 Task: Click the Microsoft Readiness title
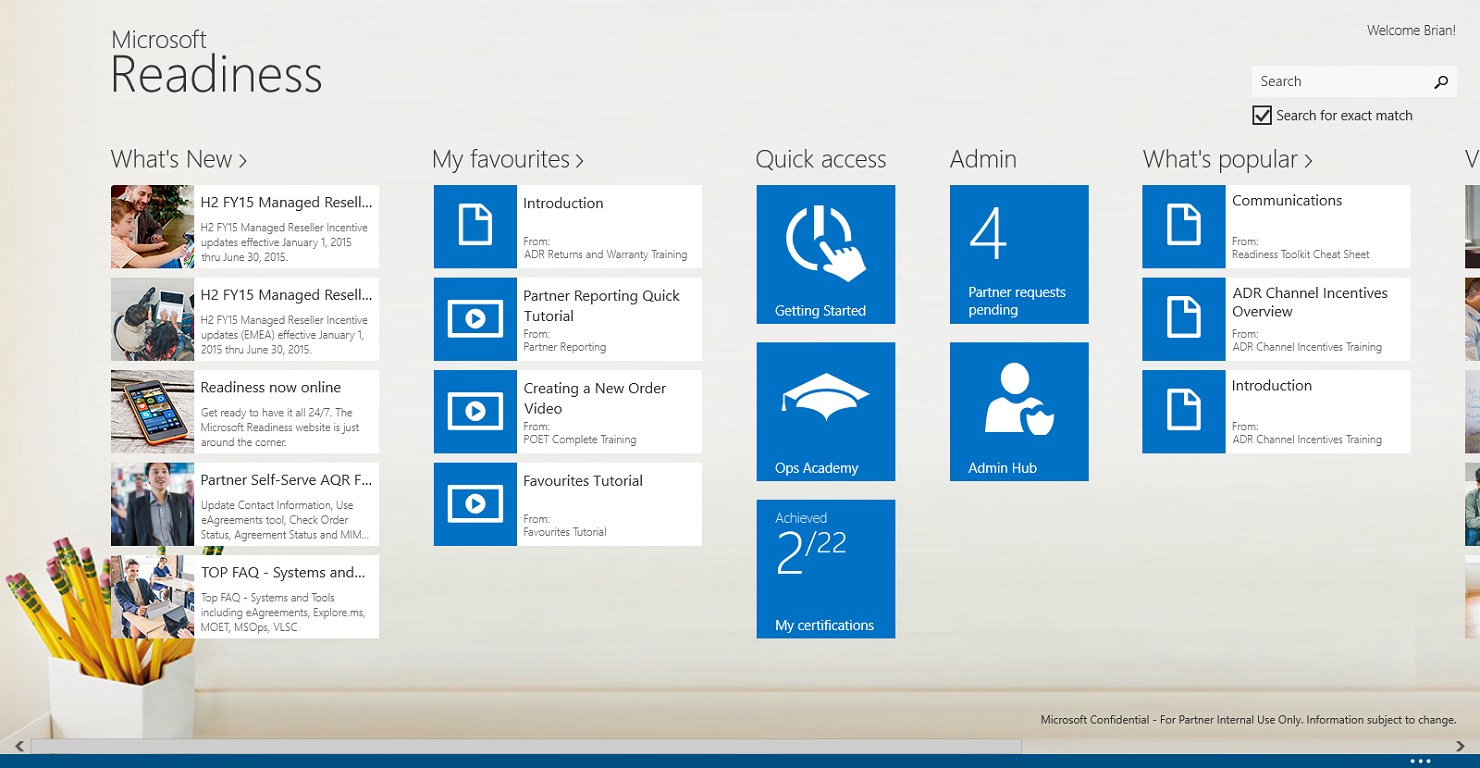216,62
